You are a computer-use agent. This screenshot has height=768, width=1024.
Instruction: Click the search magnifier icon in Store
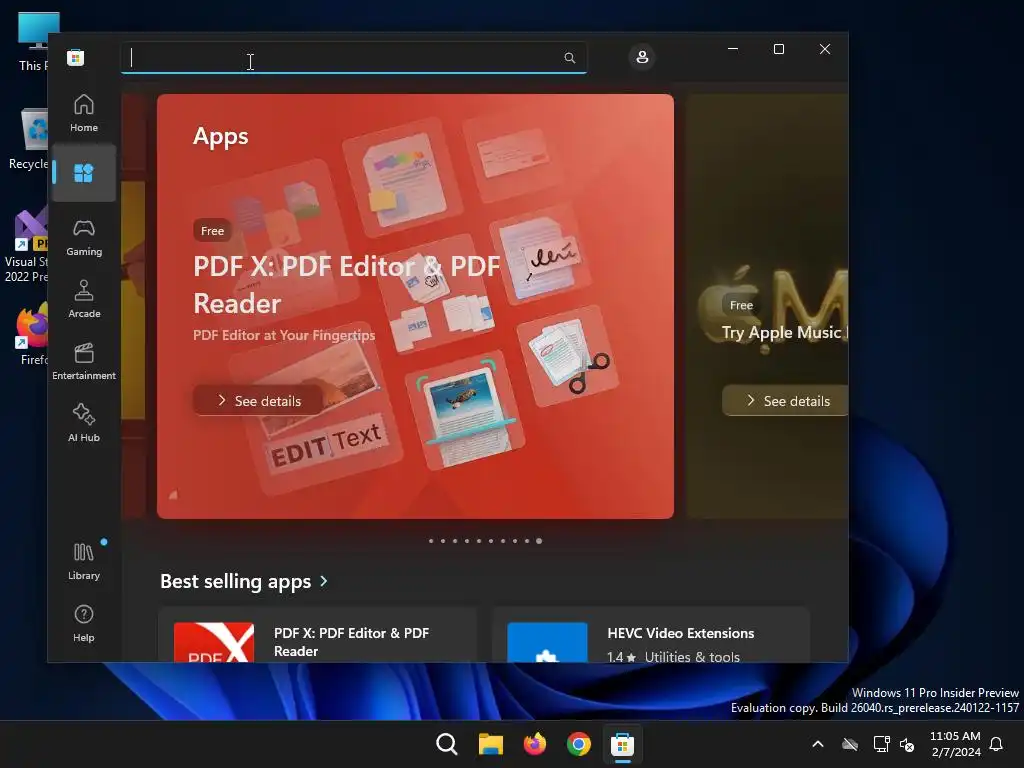[x=569, y=58]
